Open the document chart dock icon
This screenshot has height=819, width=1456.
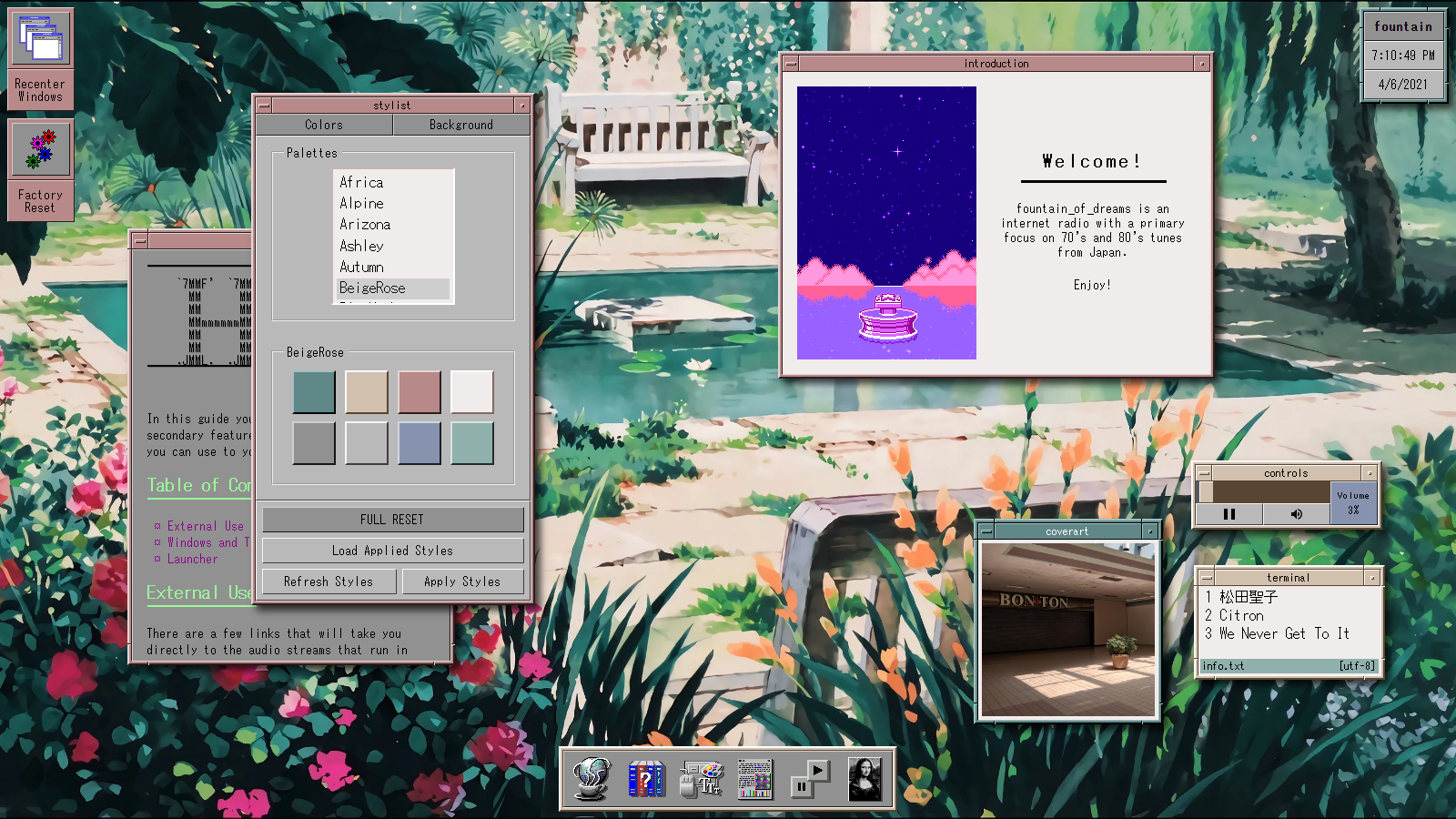tap(754, 779)
